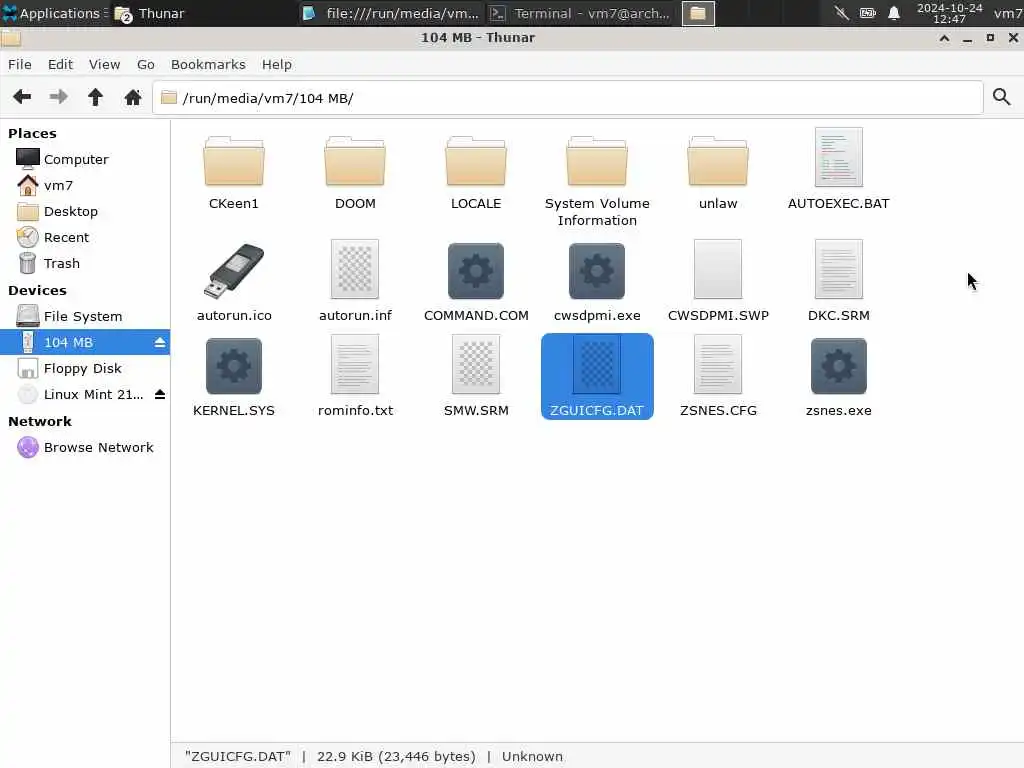Open the Go menu
Screen dimensions: 1024x768
pyautogui.click(x=146, y=64)
